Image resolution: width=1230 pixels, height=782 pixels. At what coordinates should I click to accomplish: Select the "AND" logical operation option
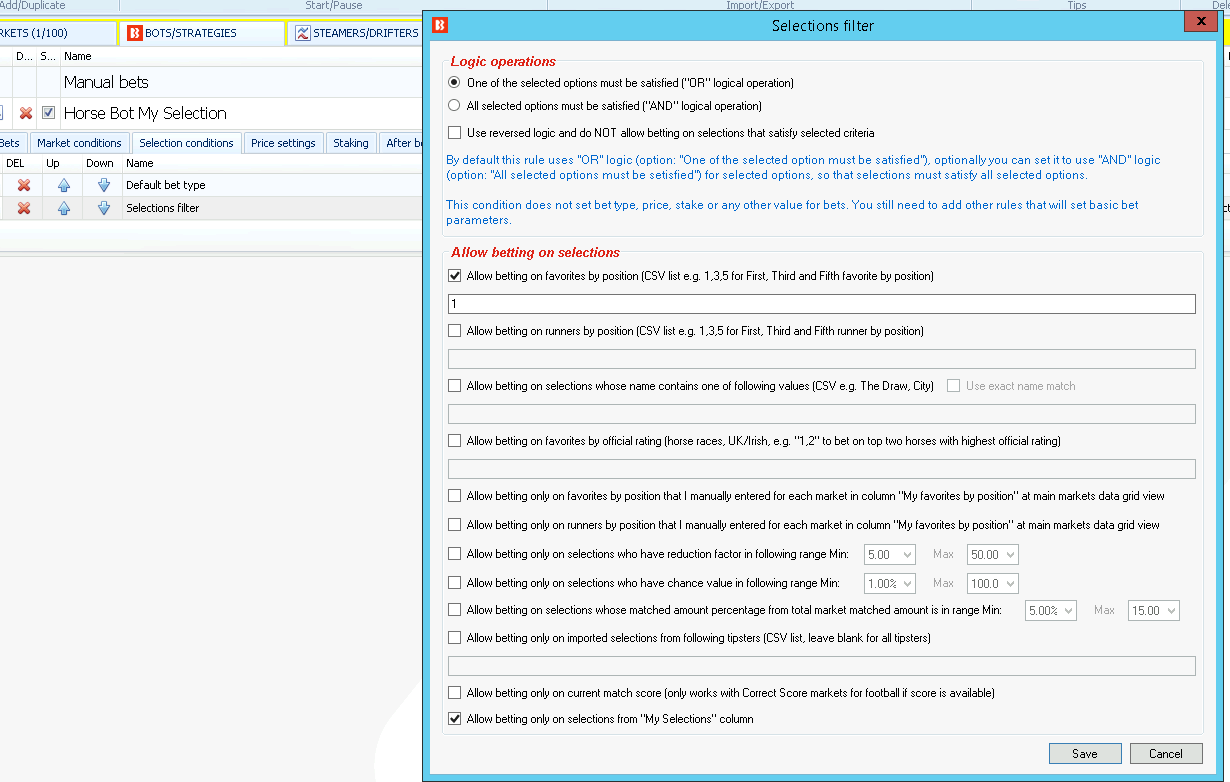pyautogui.click(x=455, y=106)
